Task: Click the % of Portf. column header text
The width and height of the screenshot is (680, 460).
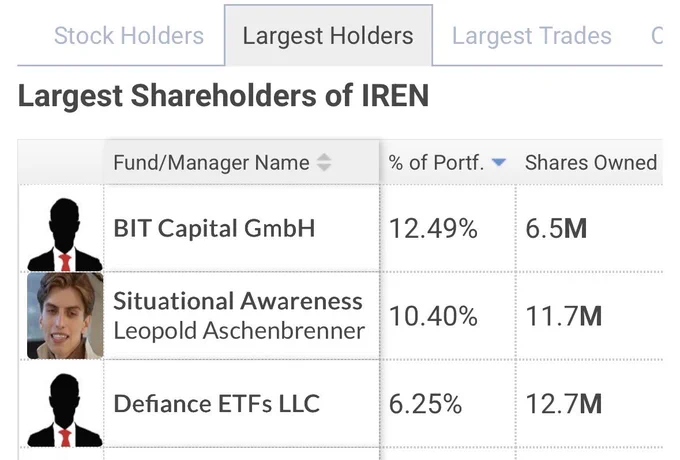Action: [x=436, y=163]
